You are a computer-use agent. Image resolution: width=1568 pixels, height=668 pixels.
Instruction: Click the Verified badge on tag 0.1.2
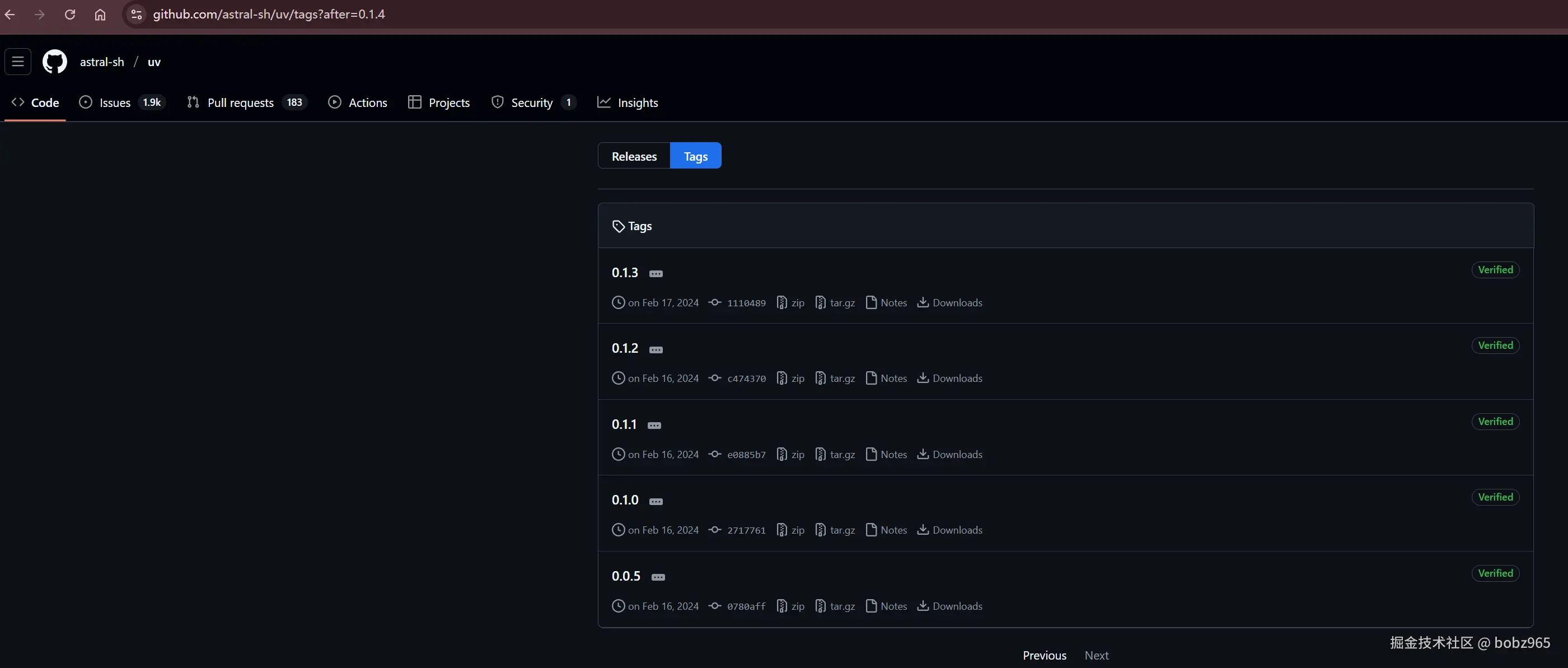[1495, 345]
